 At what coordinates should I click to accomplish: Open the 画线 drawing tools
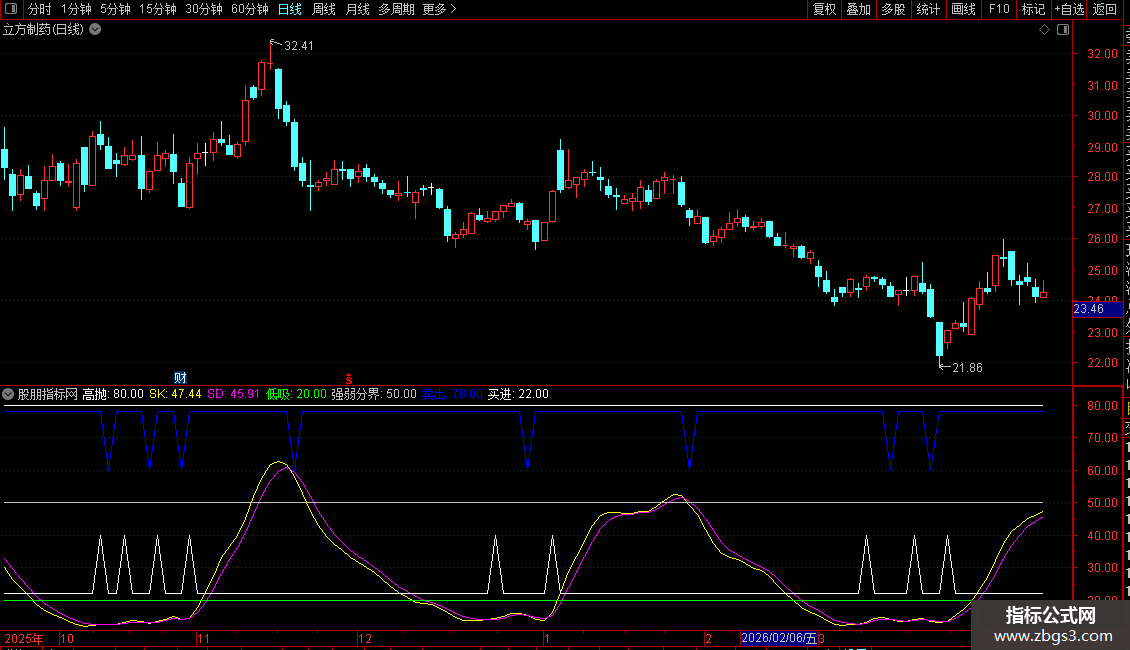[x=963, y=10]
